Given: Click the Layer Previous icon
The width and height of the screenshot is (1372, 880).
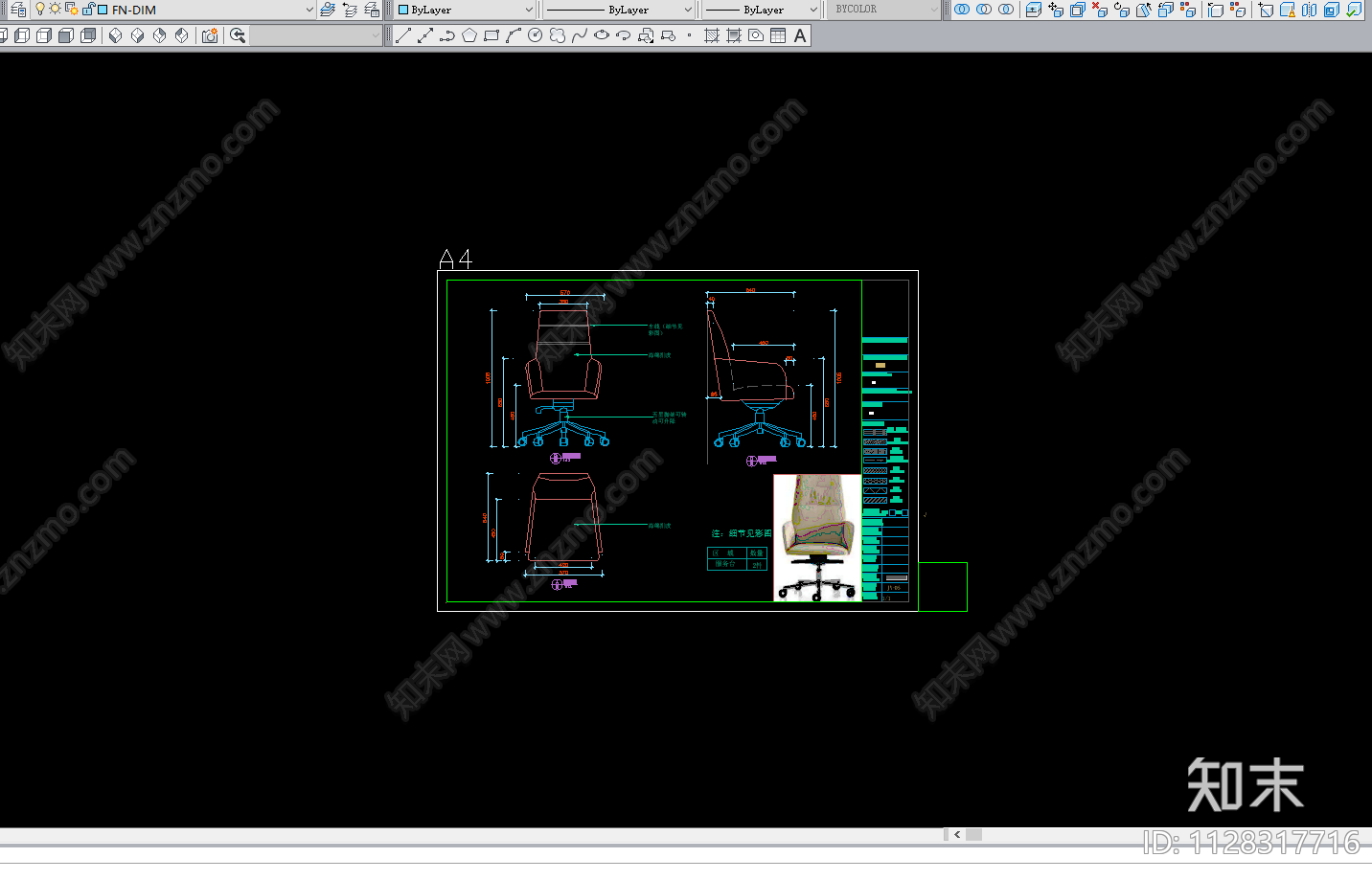Looking at the screenshot, I should coord(350,10).
